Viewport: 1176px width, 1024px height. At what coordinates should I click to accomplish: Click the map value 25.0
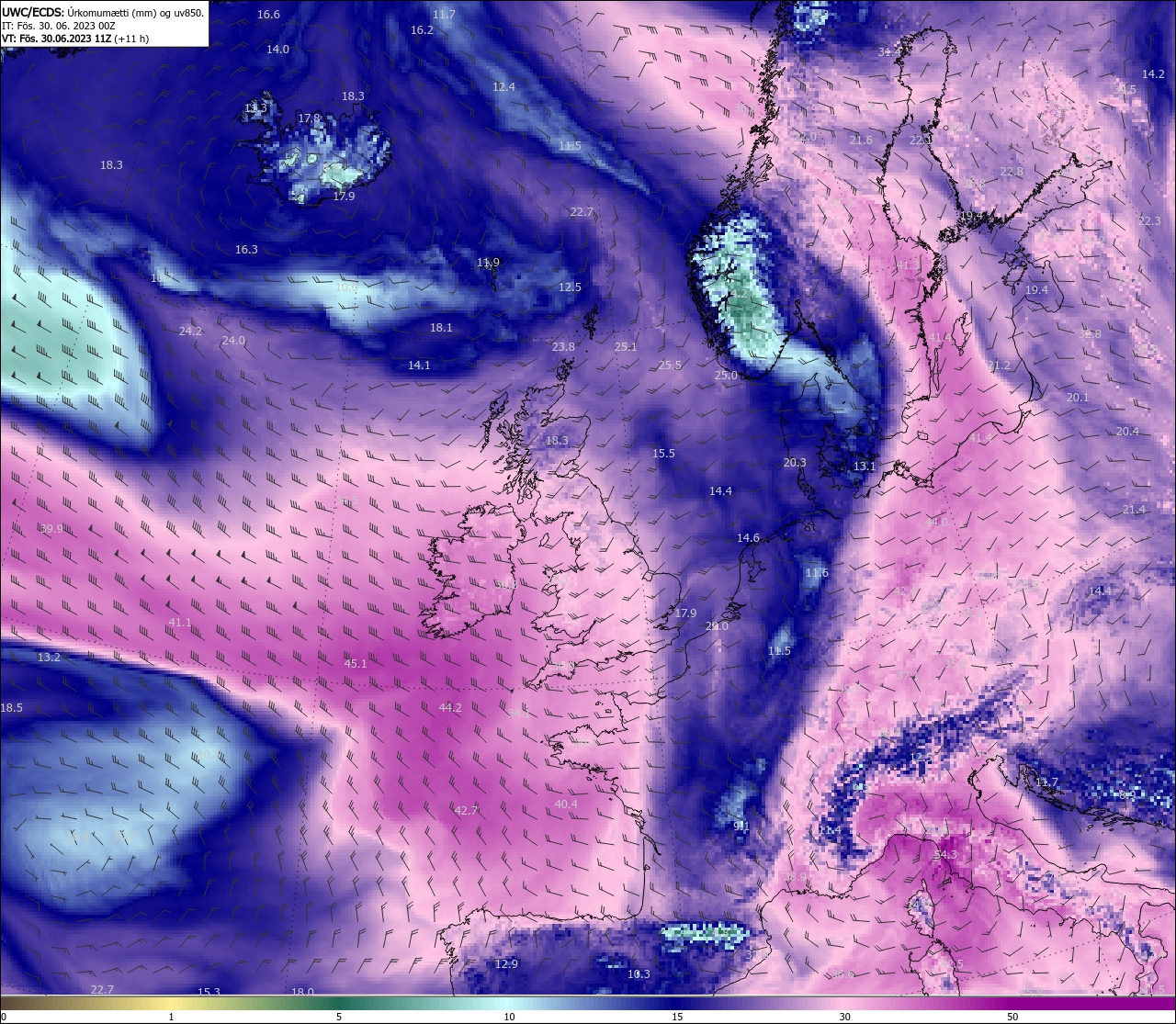(726, 375)
